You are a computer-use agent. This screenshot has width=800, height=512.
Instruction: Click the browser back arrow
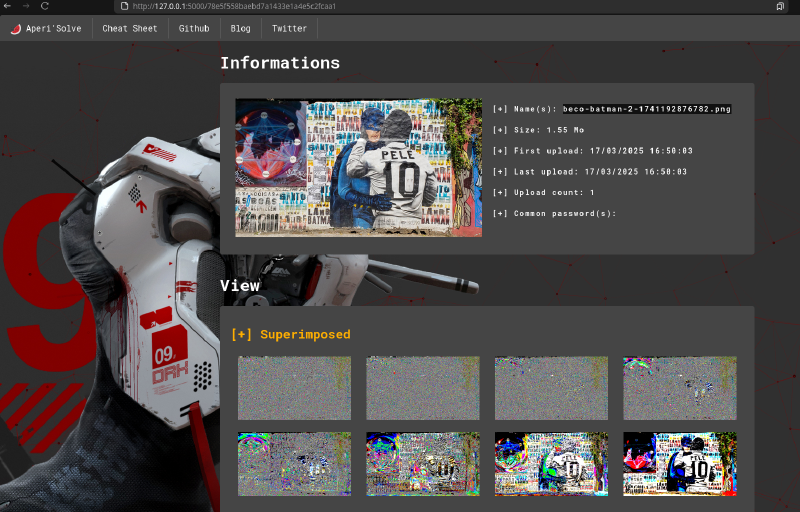[8, 6]
